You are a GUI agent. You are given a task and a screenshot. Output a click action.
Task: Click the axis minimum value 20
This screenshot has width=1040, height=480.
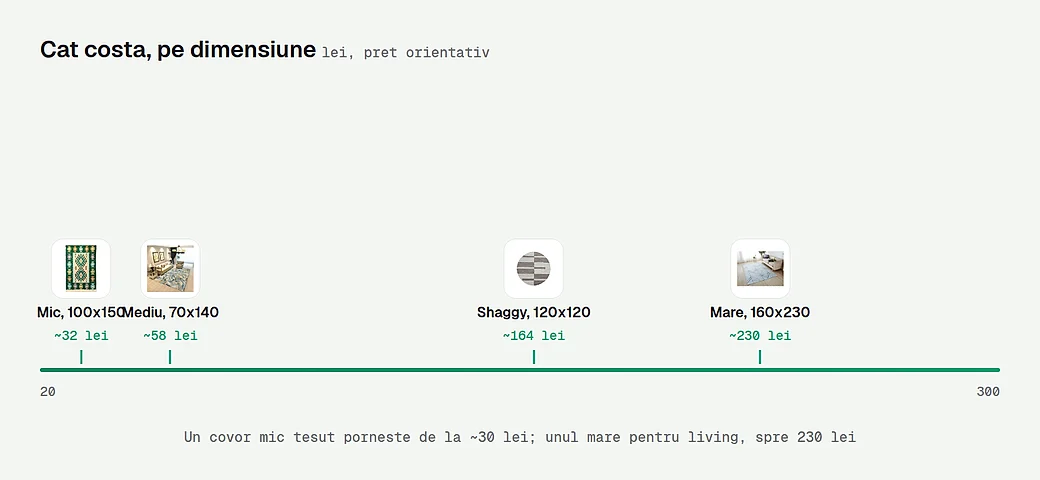[x=48, y=392]
